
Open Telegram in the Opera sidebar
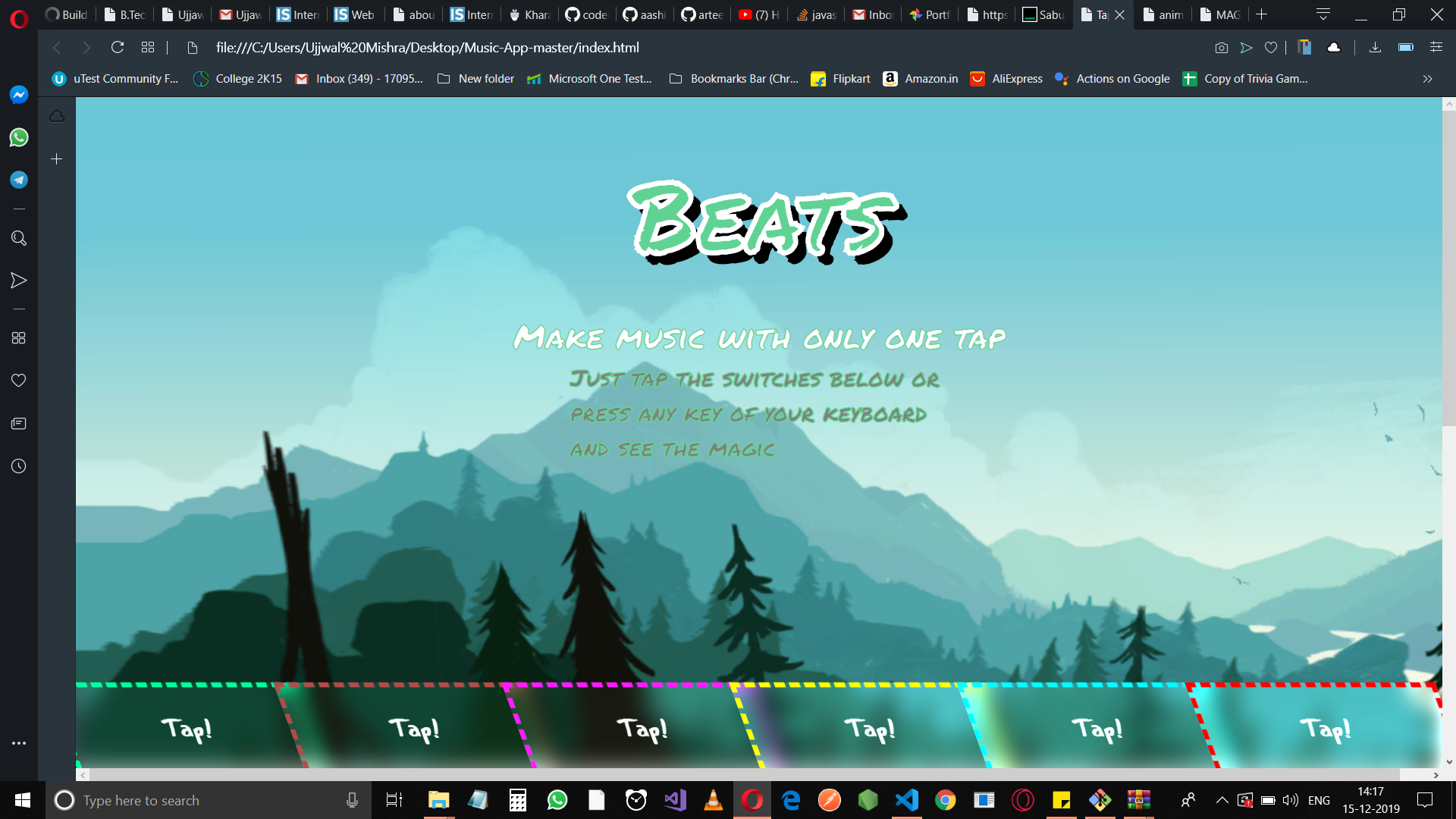[19, 180]
